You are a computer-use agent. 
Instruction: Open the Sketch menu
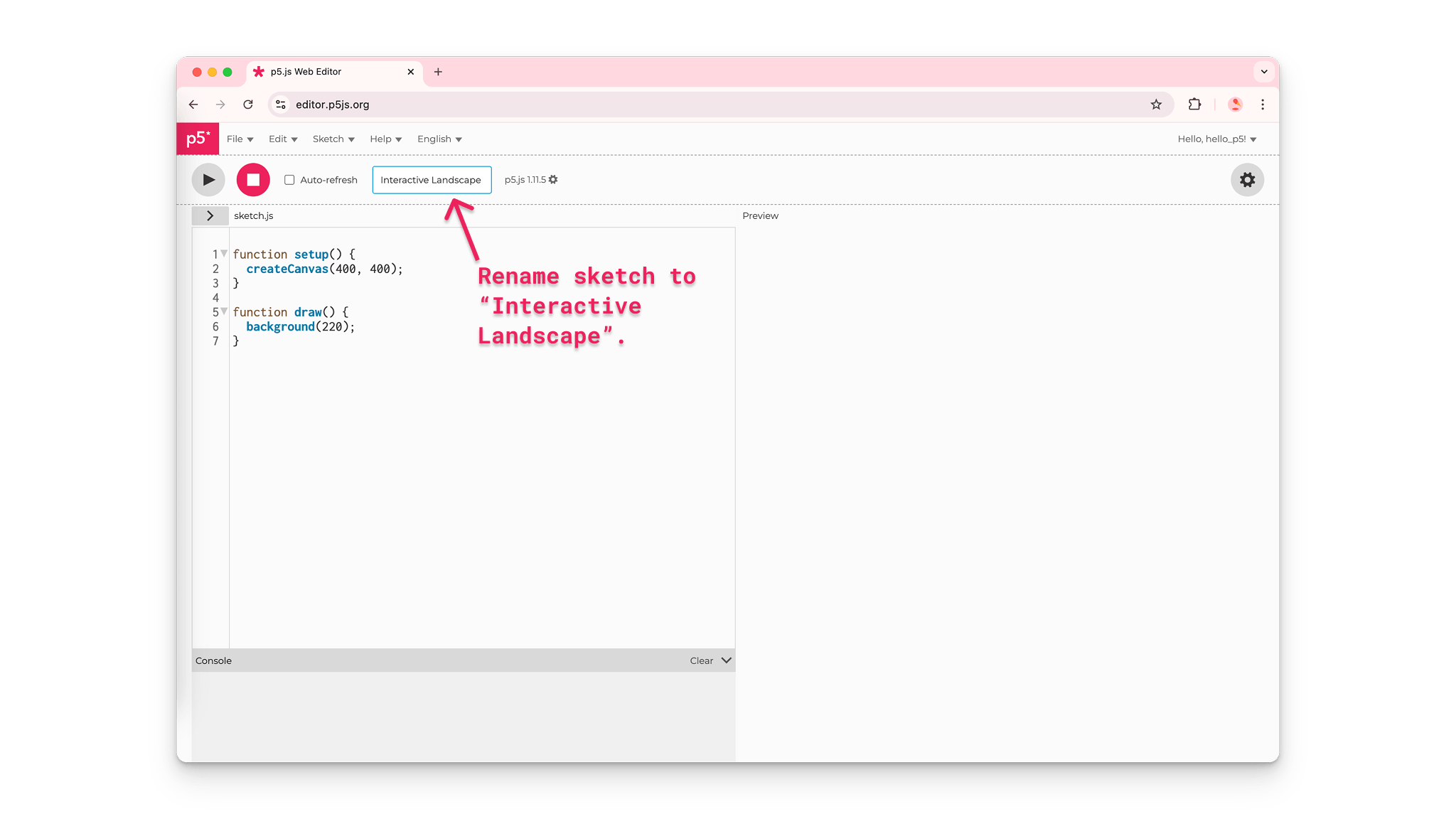click(332, 139)
